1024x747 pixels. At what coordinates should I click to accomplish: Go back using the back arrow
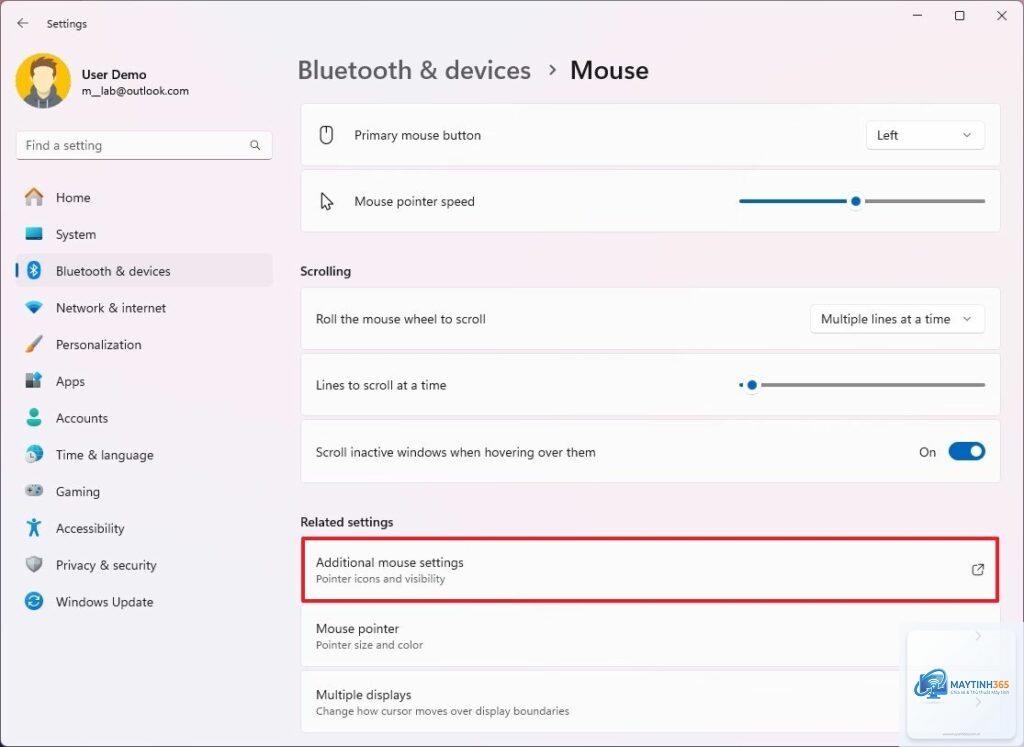coord(23,24)
